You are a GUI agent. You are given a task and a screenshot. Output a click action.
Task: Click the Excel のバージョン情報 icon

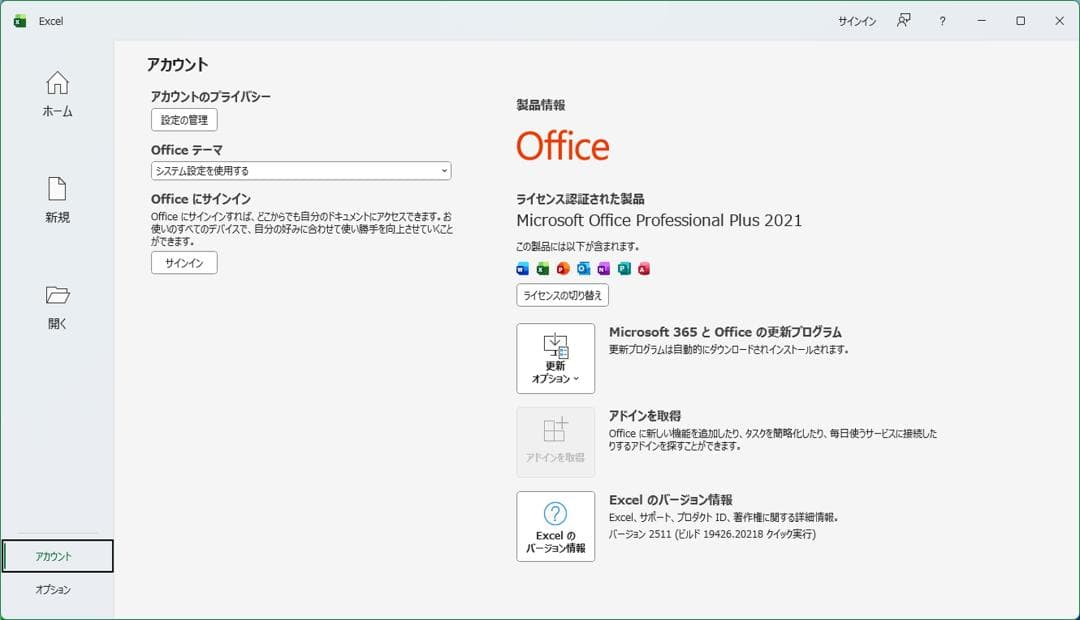coord(555,527)
